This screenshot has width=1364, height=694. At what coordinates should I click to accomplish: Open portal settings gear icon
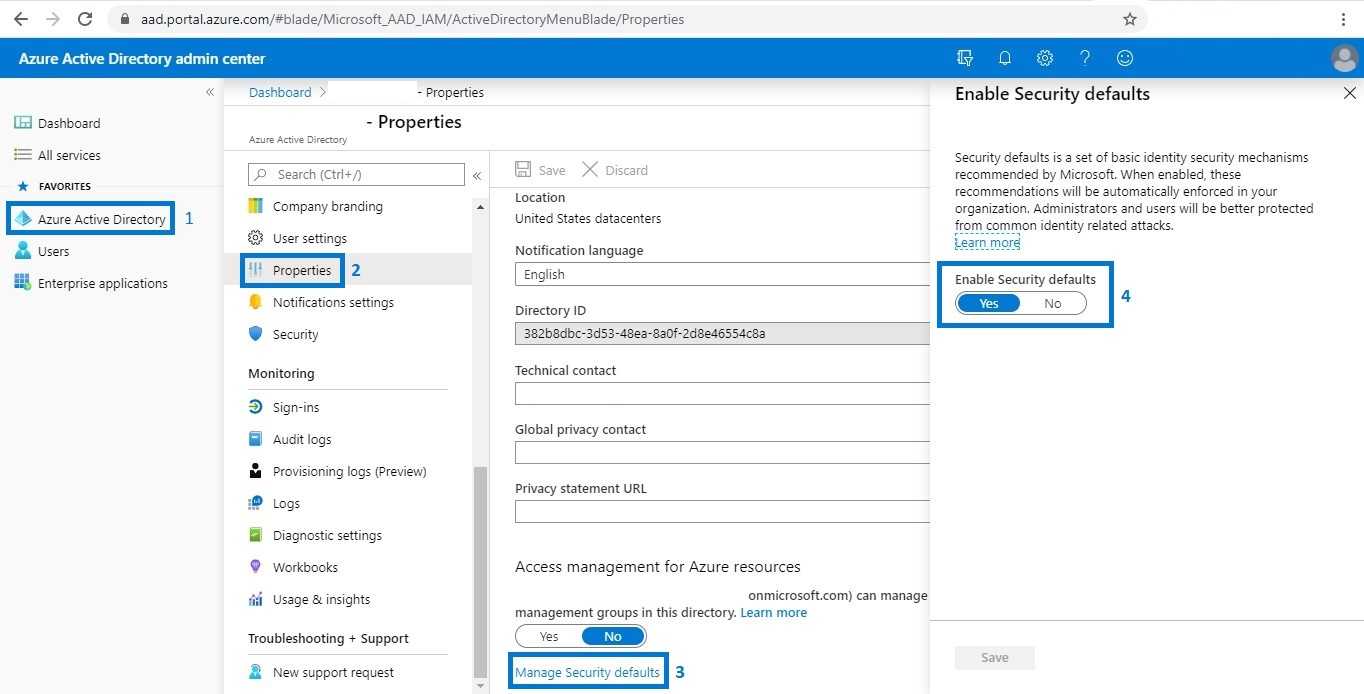click(x=1045, y=58)
